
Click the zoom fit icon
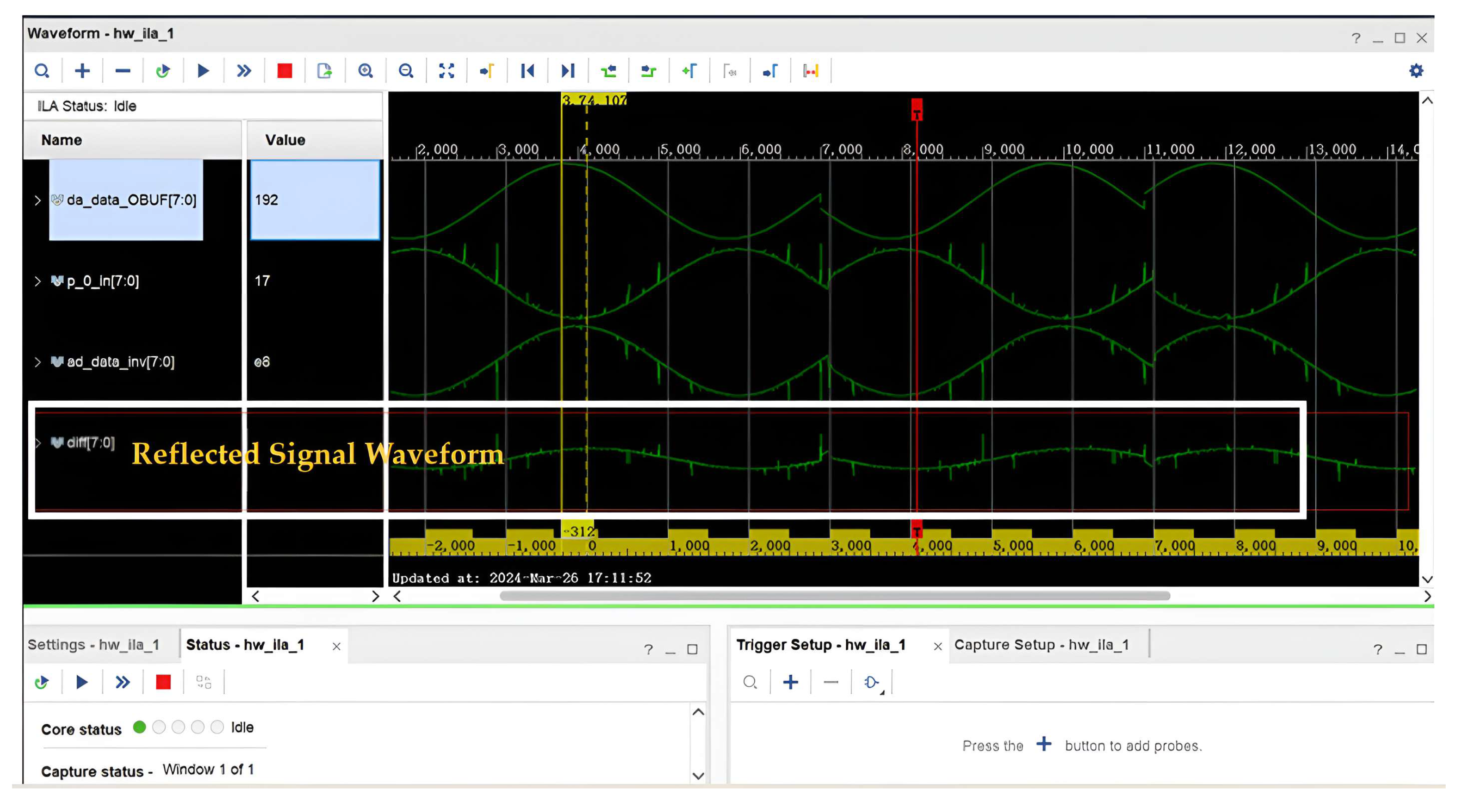click(x=446, y=71)
